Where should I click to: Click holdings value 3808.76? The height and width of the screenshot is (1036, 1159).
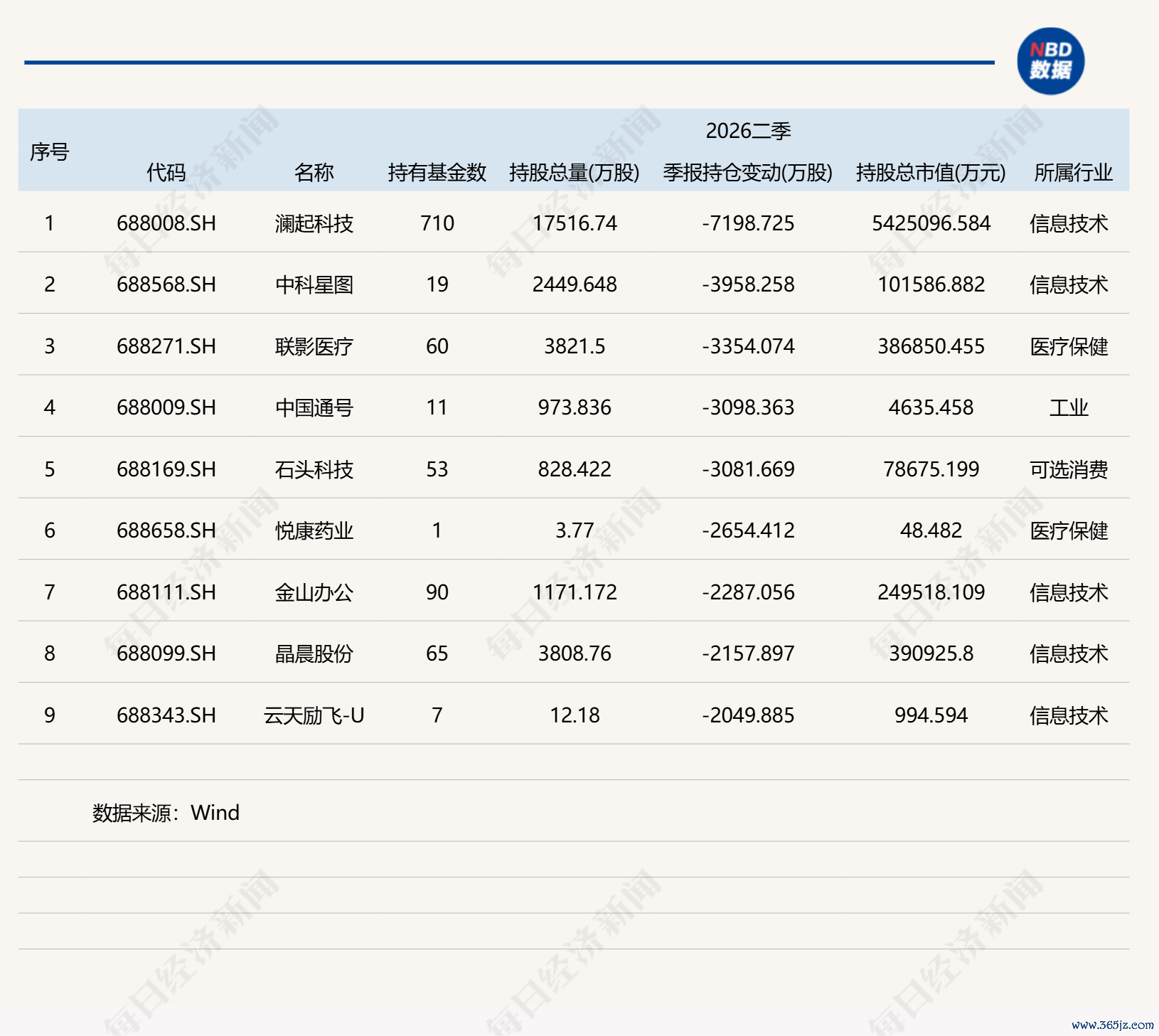(575, 653)
